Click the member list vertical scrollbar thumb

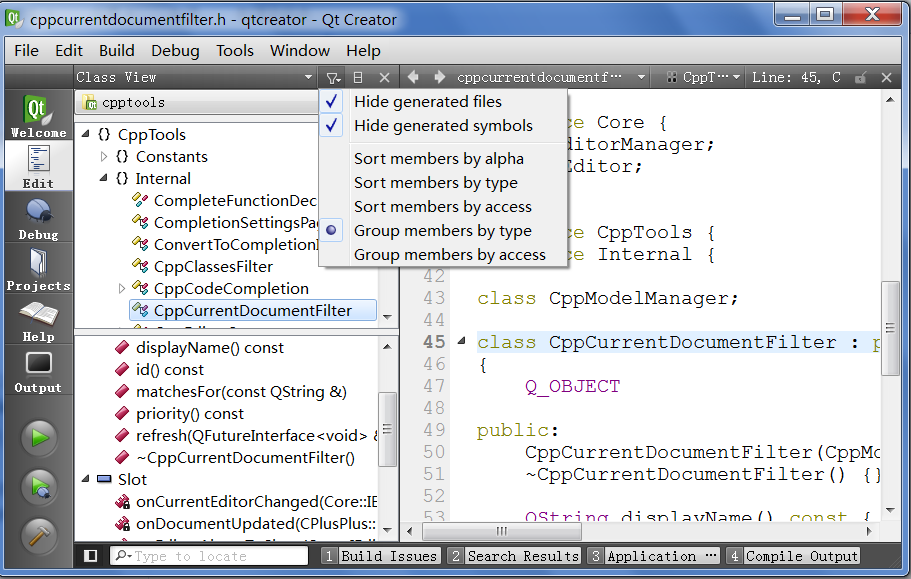pyautogui.click(x=387, y=429)
